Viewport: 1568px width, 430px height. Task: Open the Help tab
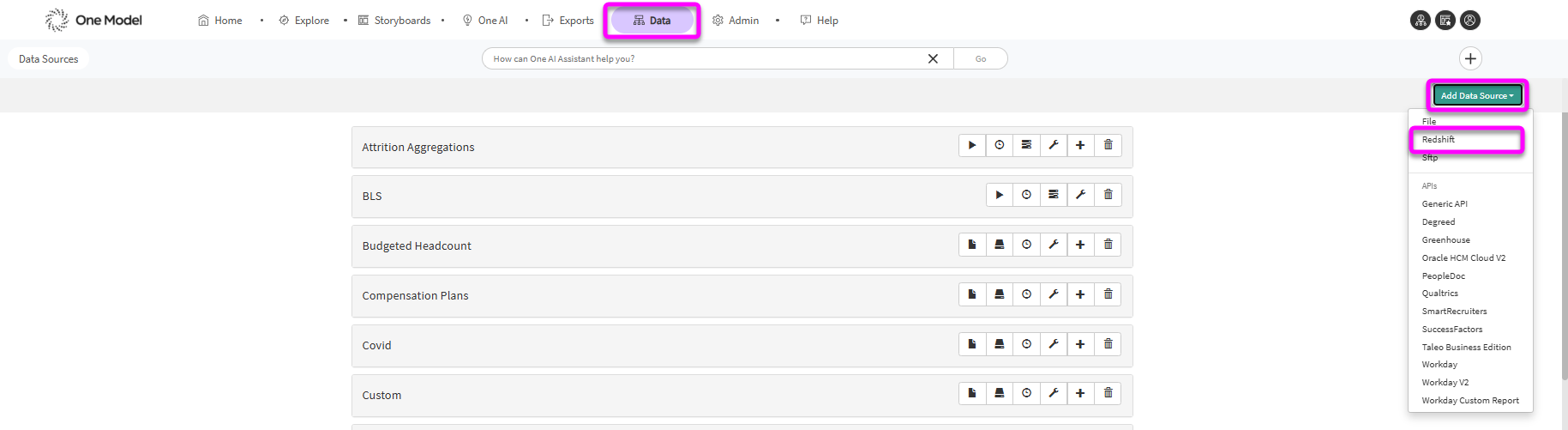click(x=819, y=21)
